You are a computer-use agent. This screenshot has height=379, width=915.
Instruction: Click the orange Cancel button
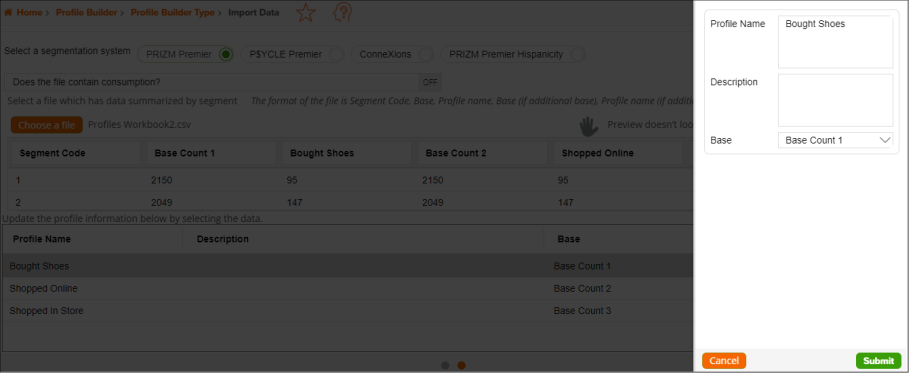[x=724, y=361]
